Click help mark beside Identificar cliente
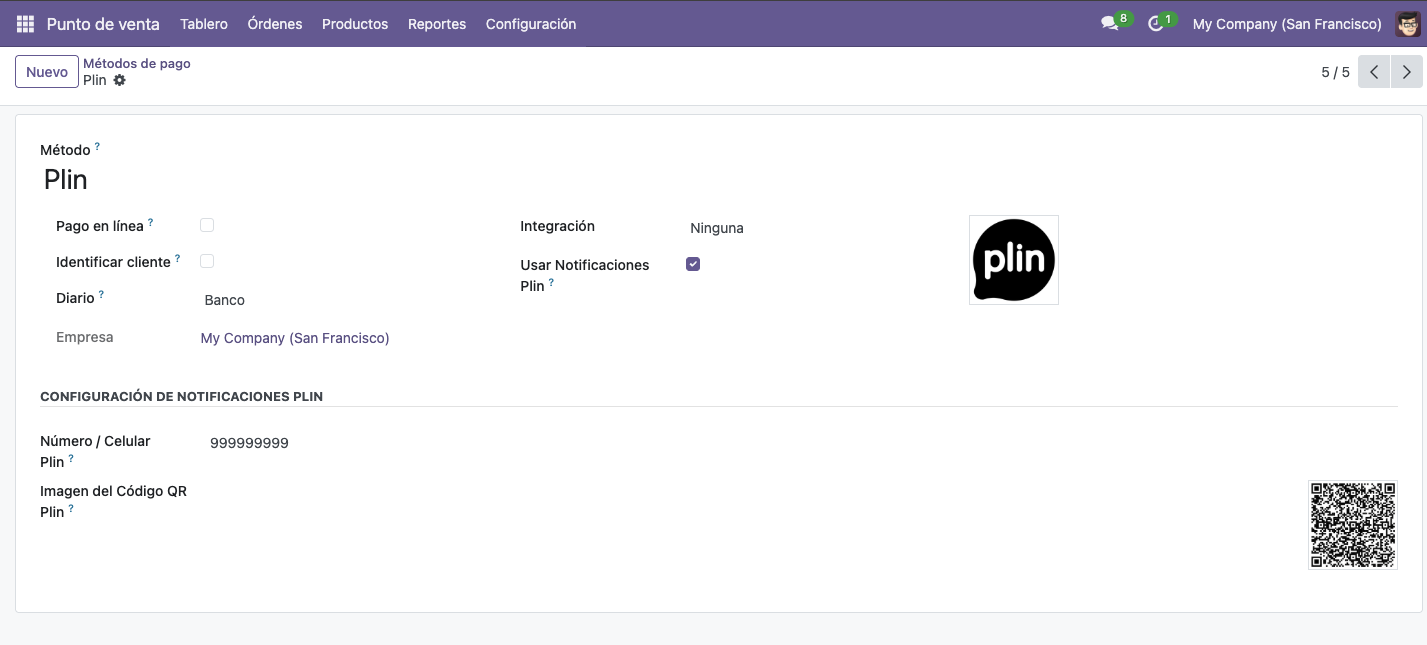This screenshot has width=1427, height=645. click(178, 259)
